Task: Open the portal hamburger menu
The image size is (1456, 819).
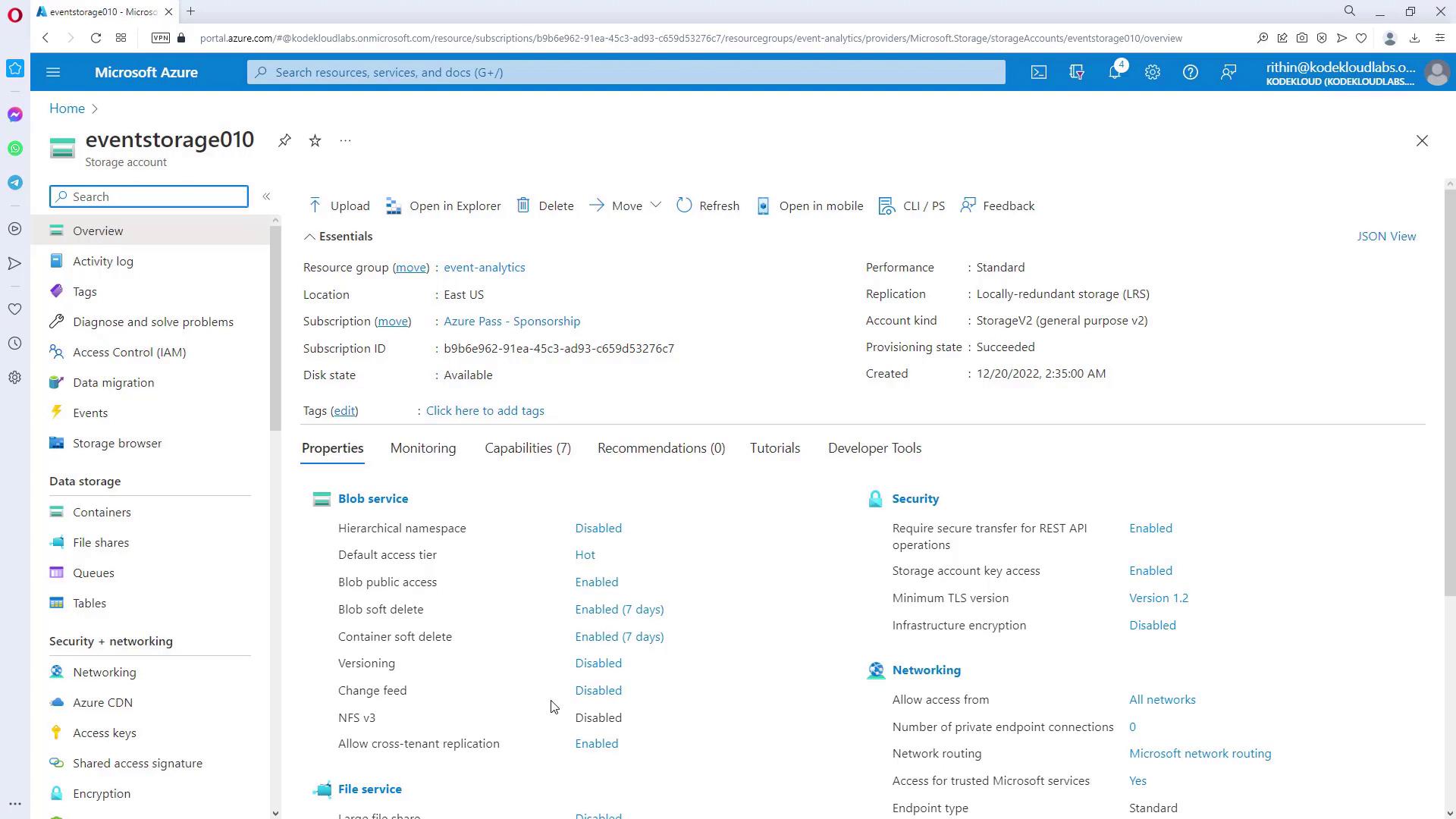Action: (53, 72)
